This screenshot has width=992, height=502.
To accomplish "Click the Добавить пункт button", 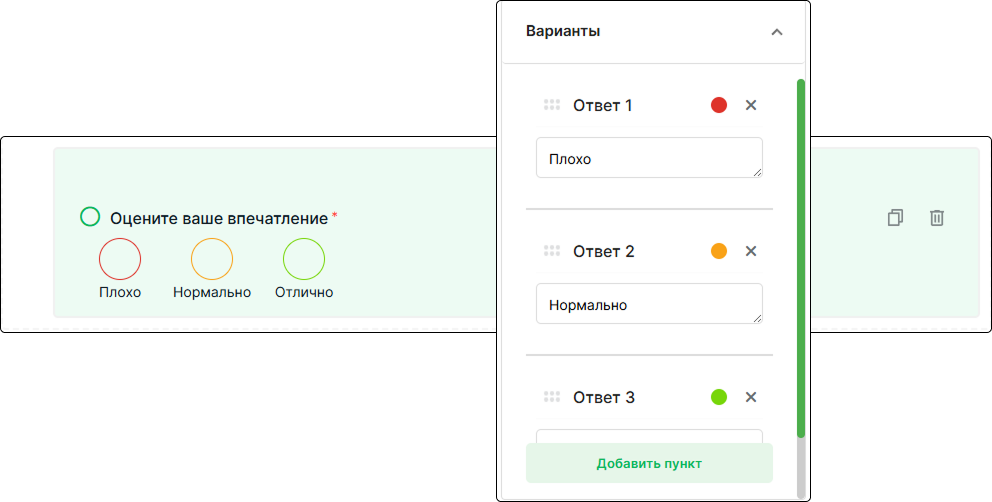I will coord(649,463).
